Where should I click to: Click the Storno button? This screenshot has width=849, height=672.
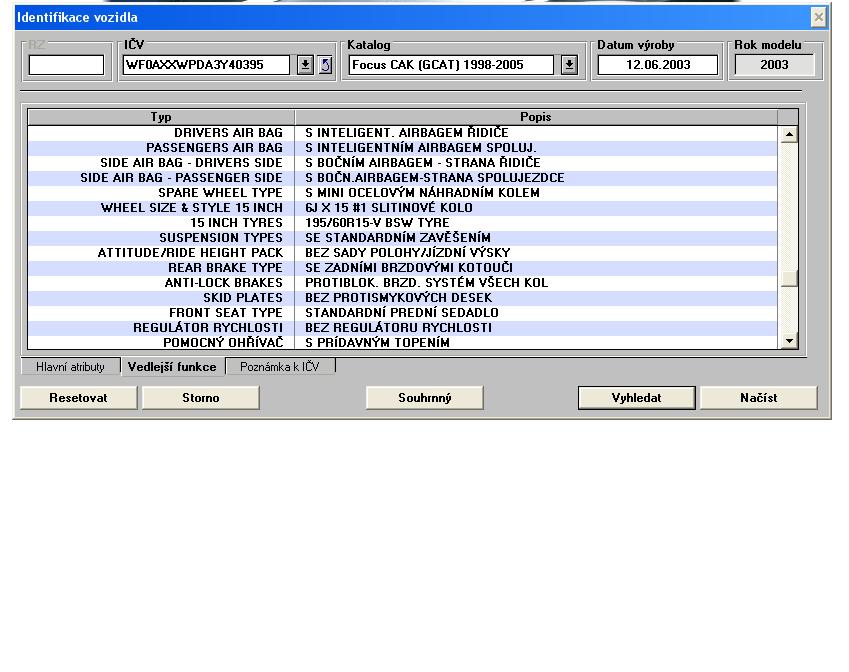200,398
